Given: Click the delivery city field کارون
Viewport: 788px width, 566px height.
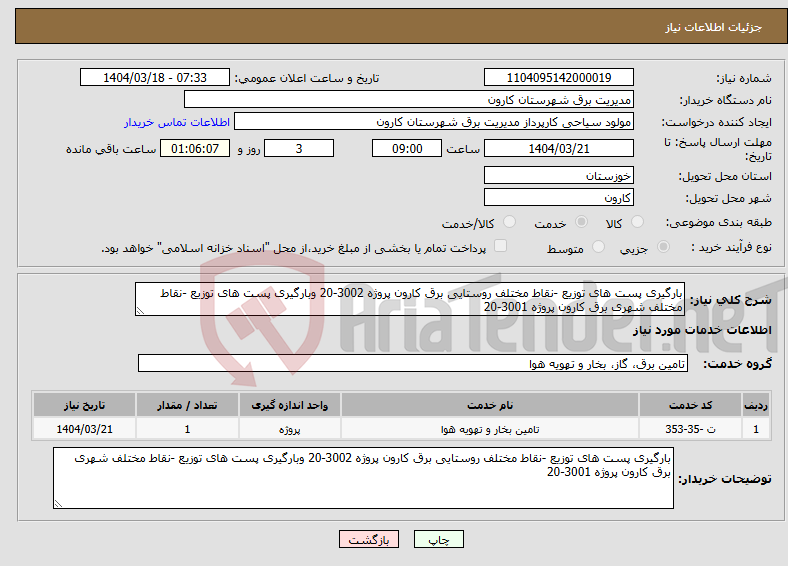Looking at the screenshot, I should tap(558, 197).
